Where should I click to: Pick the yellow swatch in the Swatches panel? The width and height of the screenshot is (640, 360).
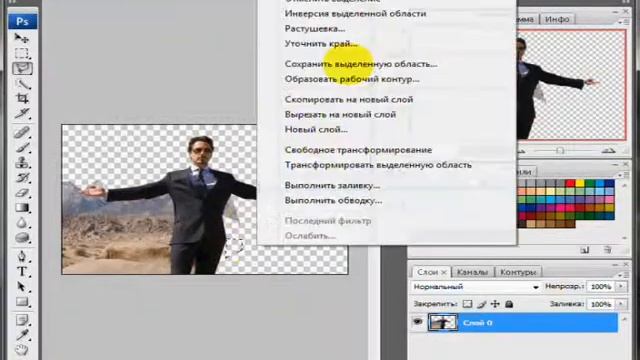580,184
